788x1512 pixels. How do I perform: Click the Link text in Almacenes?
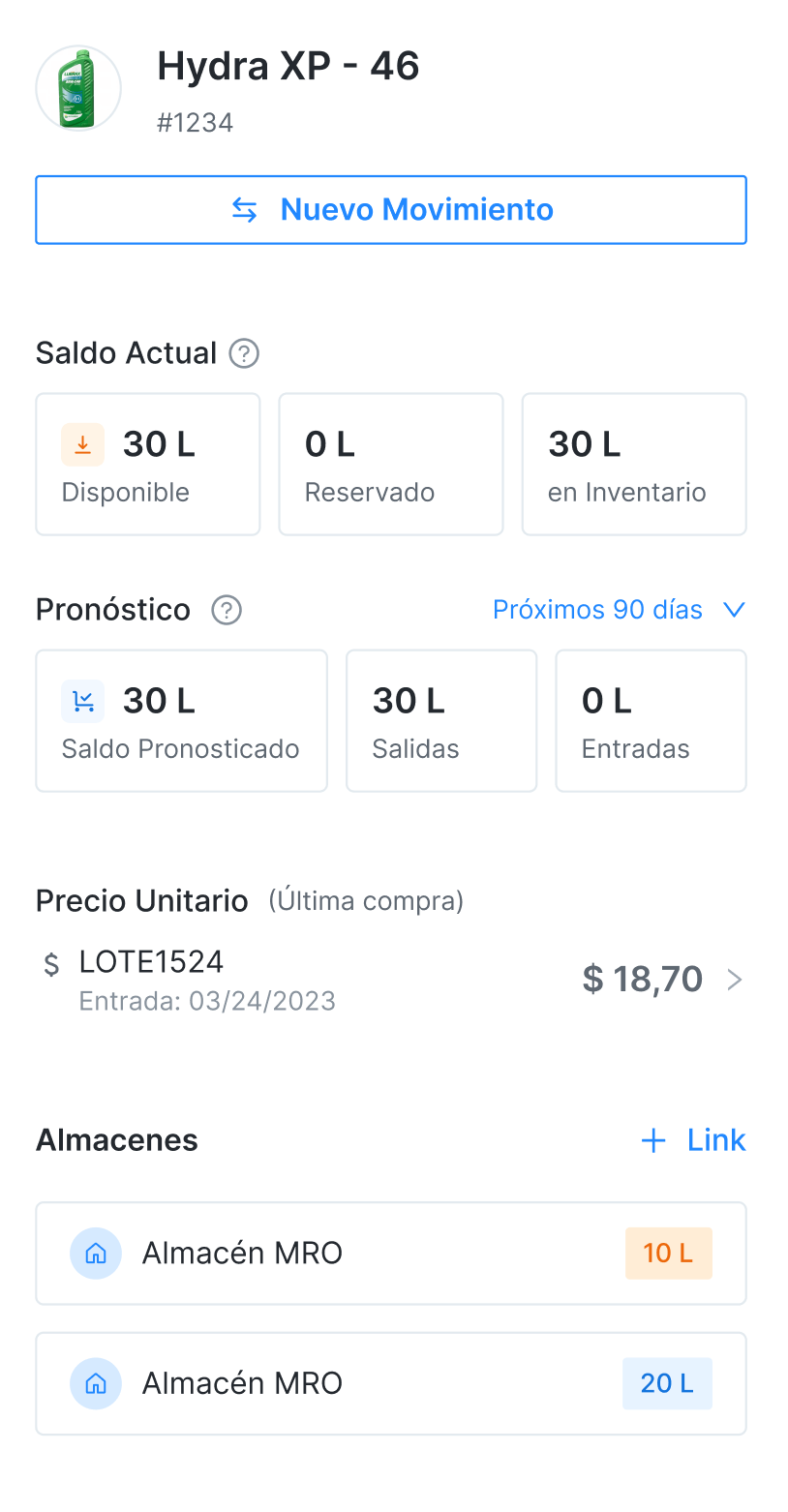tap(716, 1140)
